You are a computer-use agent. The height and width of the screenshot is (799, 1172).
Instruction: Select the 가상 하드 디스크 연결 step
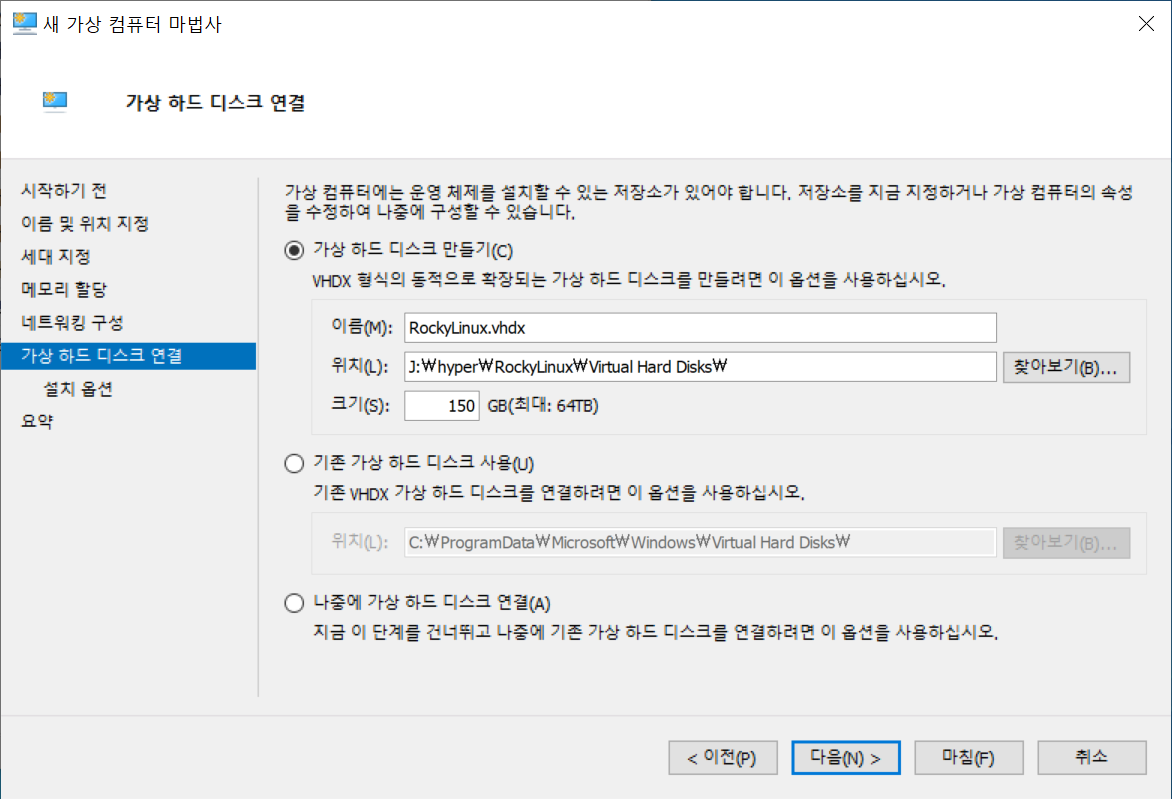tap(129, 356)
